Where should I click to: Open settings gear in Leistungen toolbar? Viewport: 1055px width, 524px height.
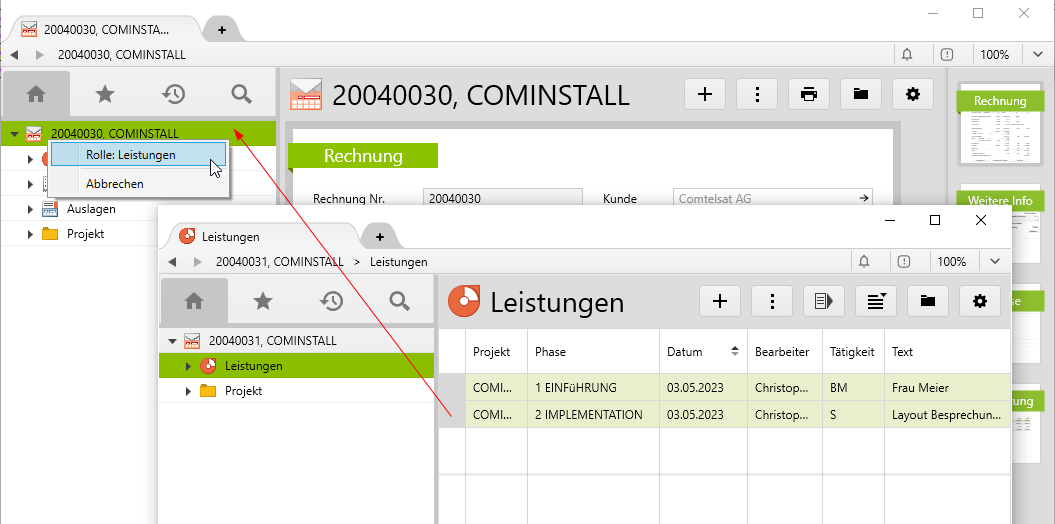point(979,301)
